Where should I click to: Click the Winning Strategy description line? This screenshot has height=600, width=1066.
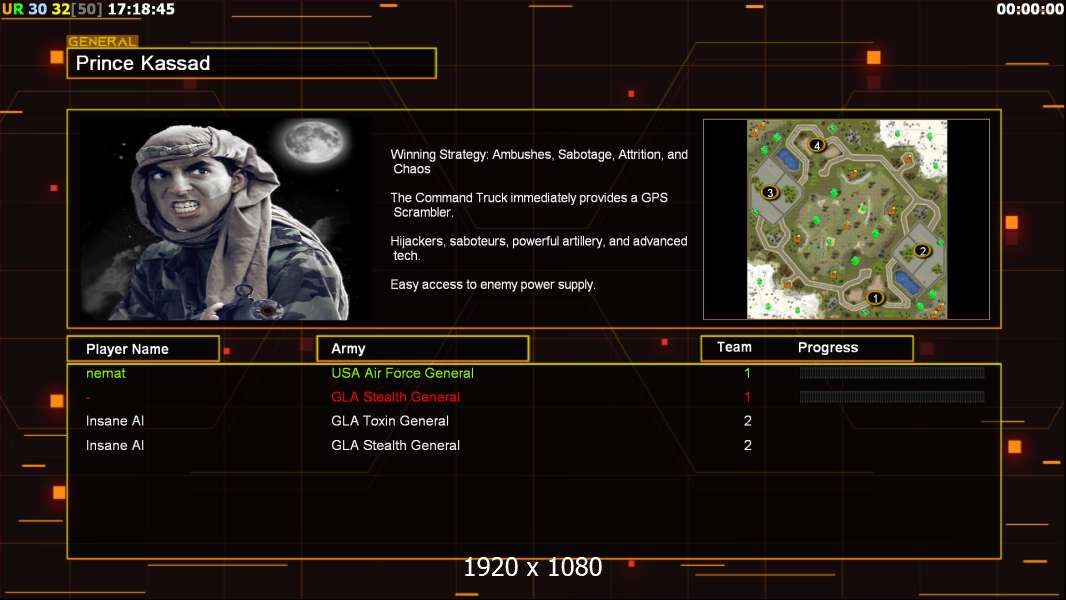tap(538, 162)
